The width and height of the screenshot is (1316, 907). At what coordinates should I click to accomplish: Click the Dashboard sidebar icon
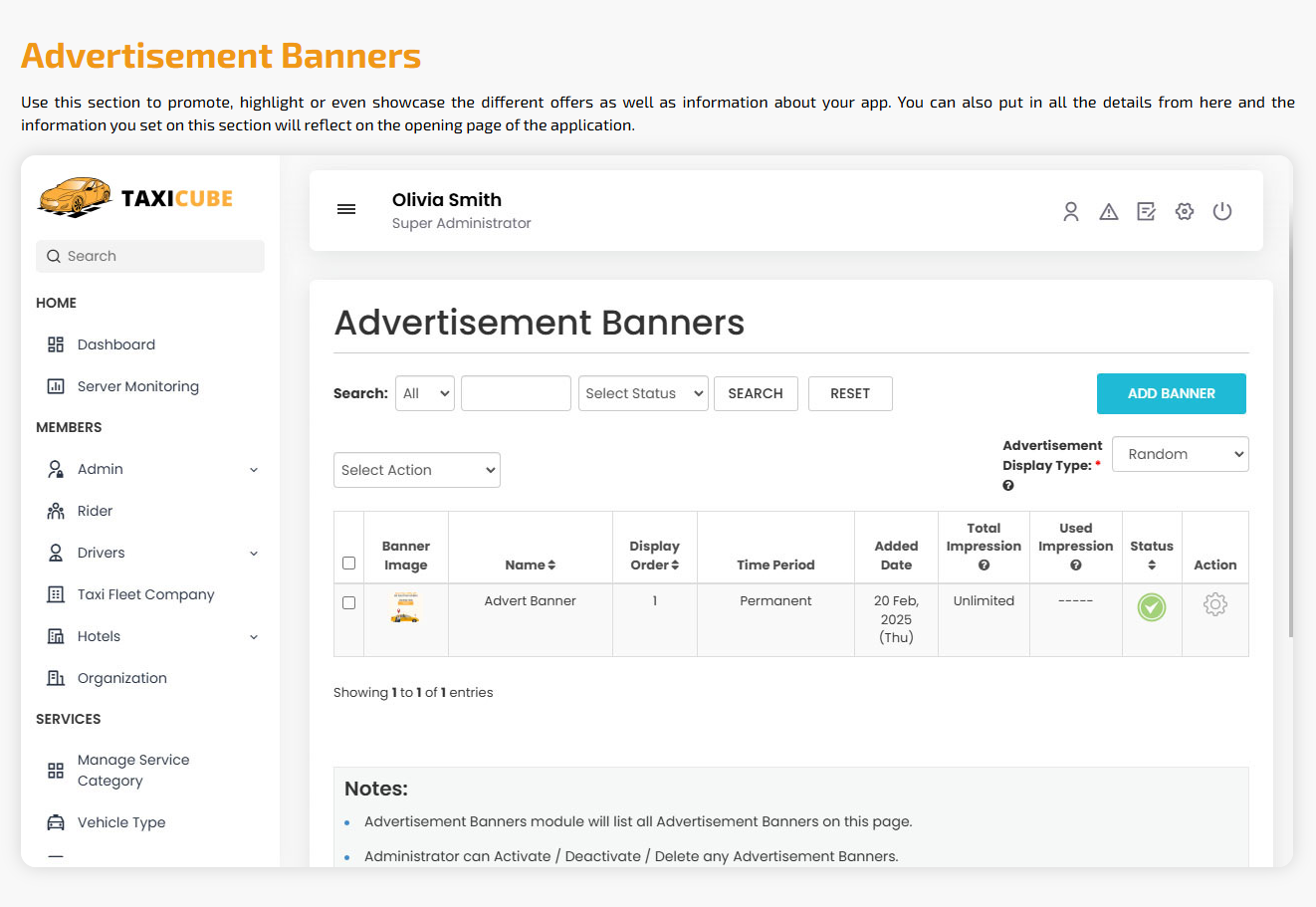(x=56, y=344)
